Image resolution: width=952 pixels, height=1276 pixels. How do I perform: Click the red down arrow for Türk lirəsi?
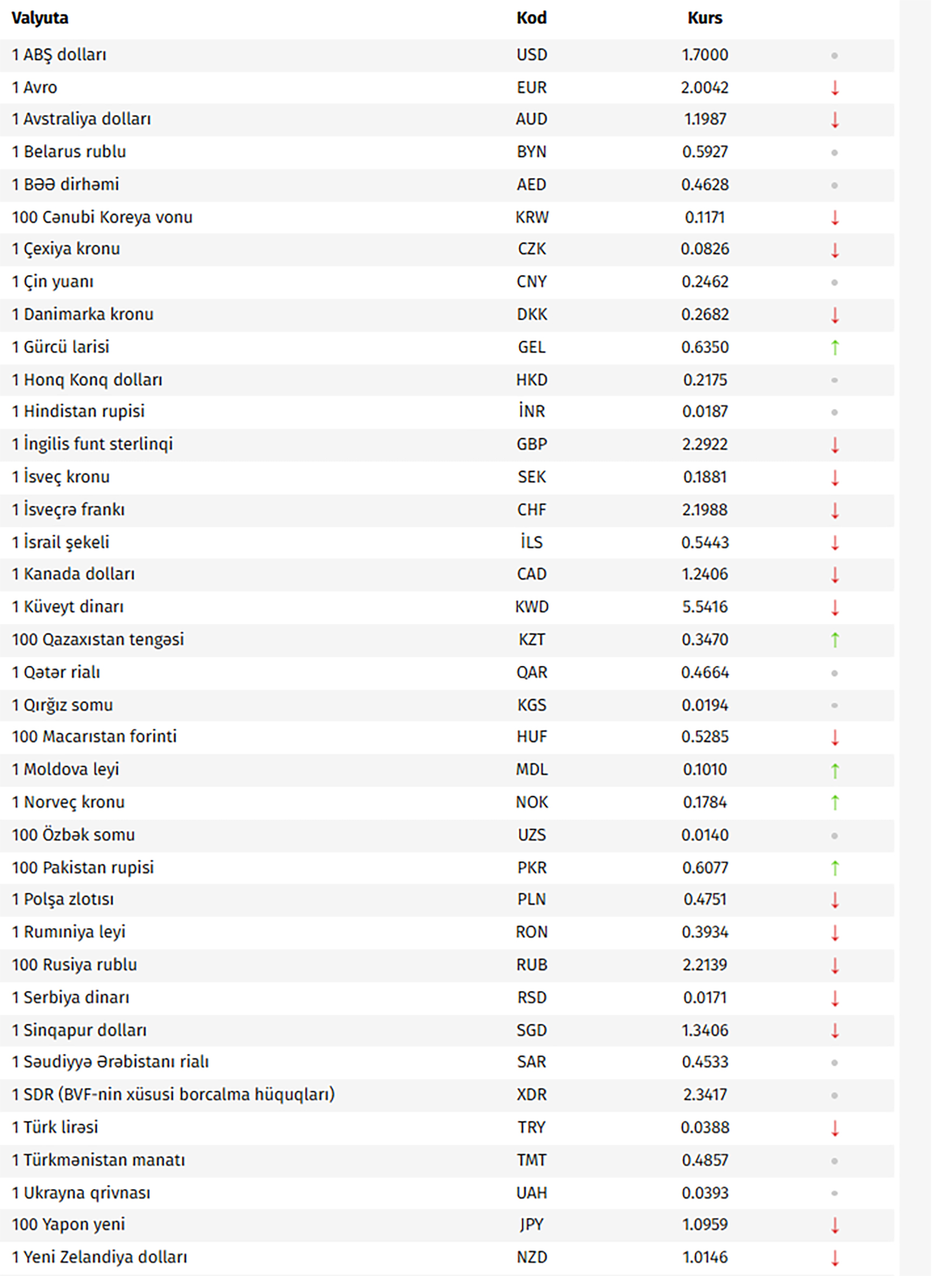[x=834, y=1127]
